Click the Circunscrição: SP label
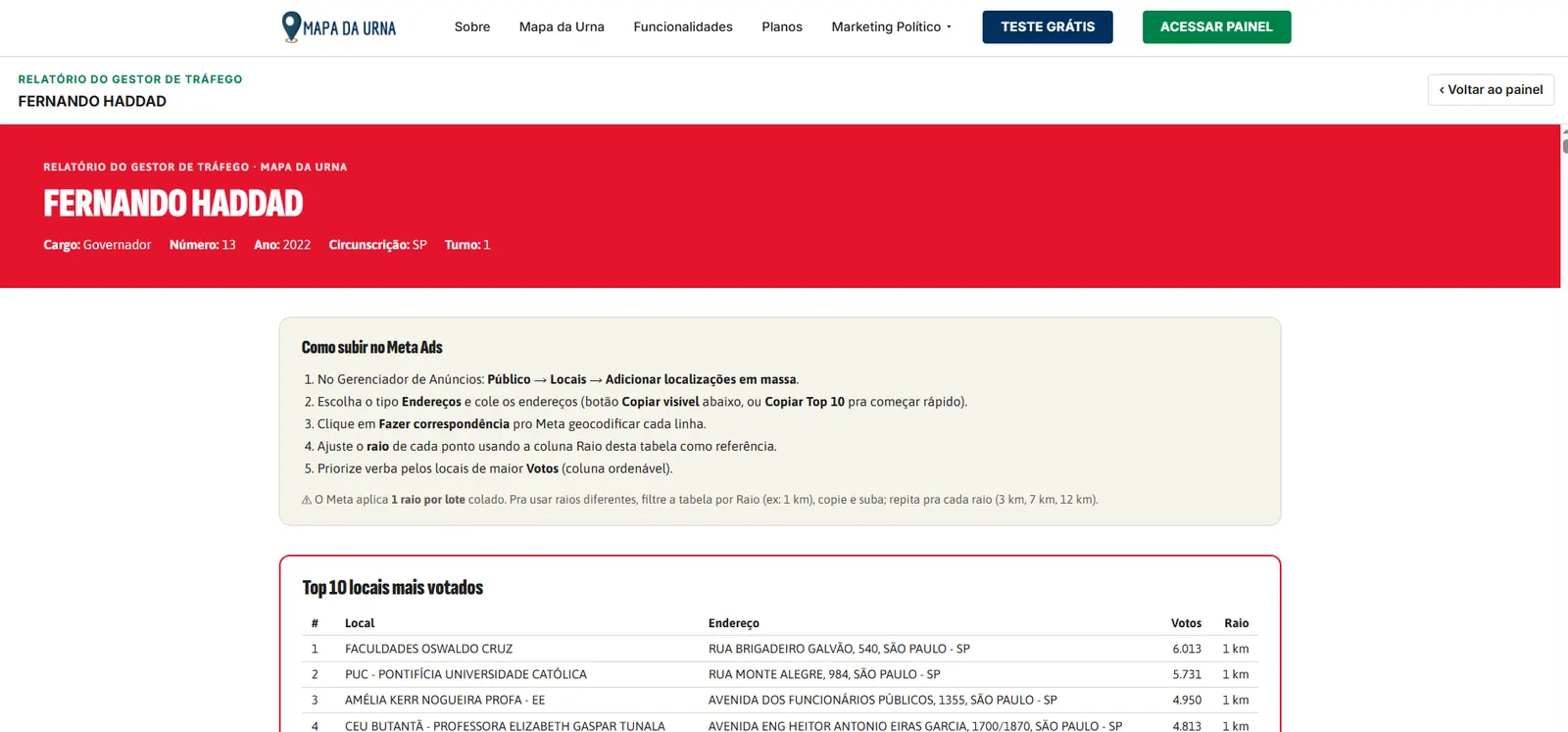The width and height of the screenshot is (1568, 732). (x=378, y=245)
